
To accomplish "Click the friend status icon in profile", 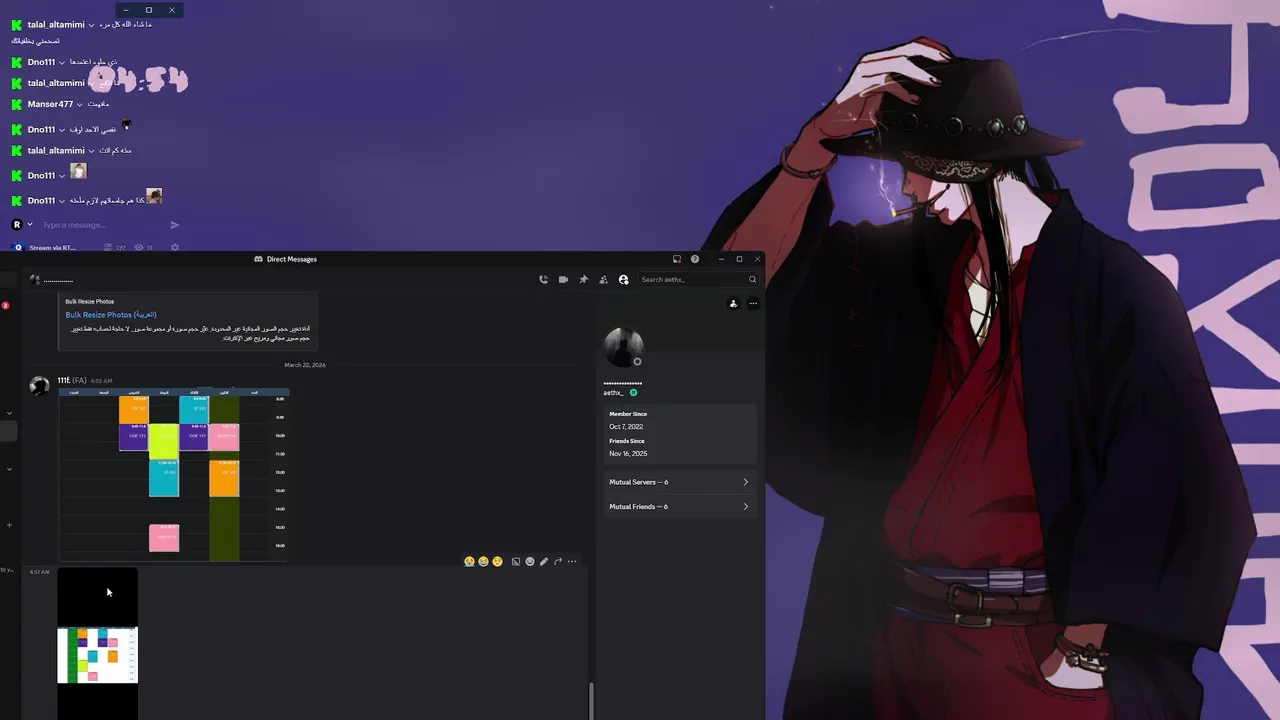I will [x=733, y=304].
